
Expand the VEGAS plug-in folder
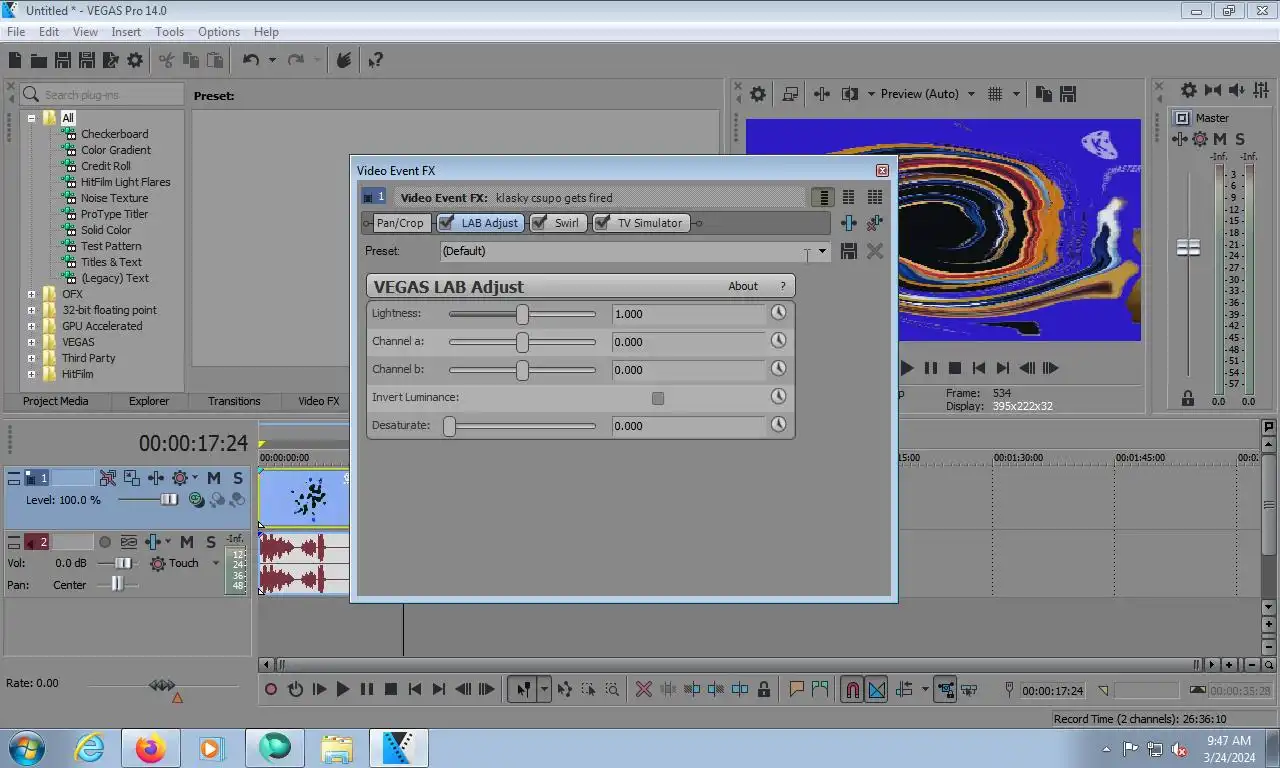coord(31,342)
